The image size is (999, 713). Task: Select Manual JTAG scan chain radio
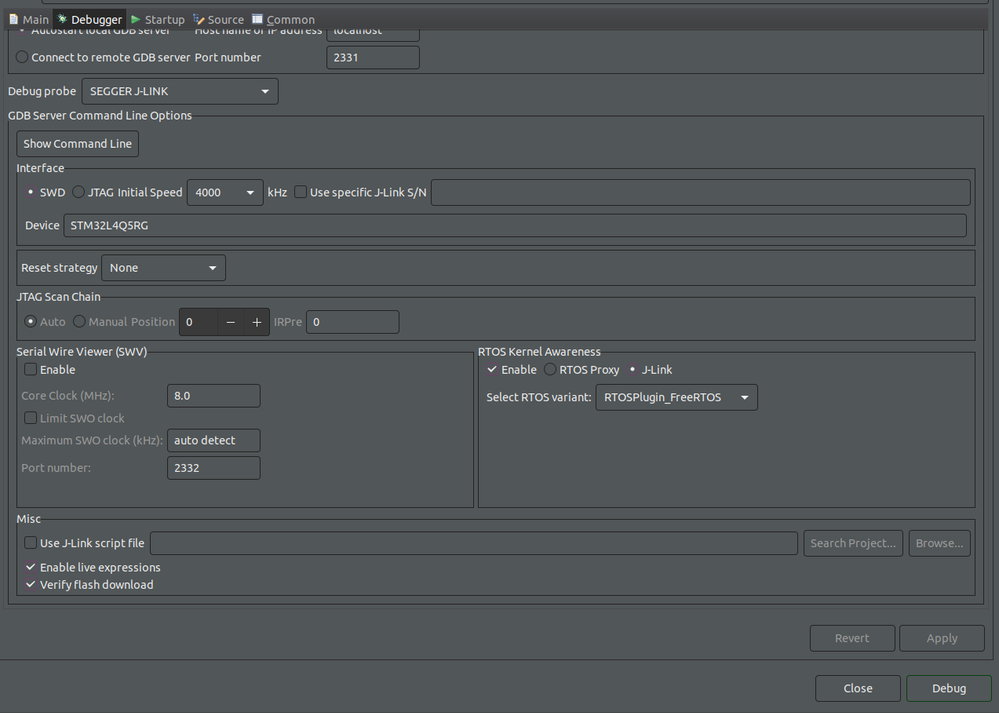tap(79, 321)
